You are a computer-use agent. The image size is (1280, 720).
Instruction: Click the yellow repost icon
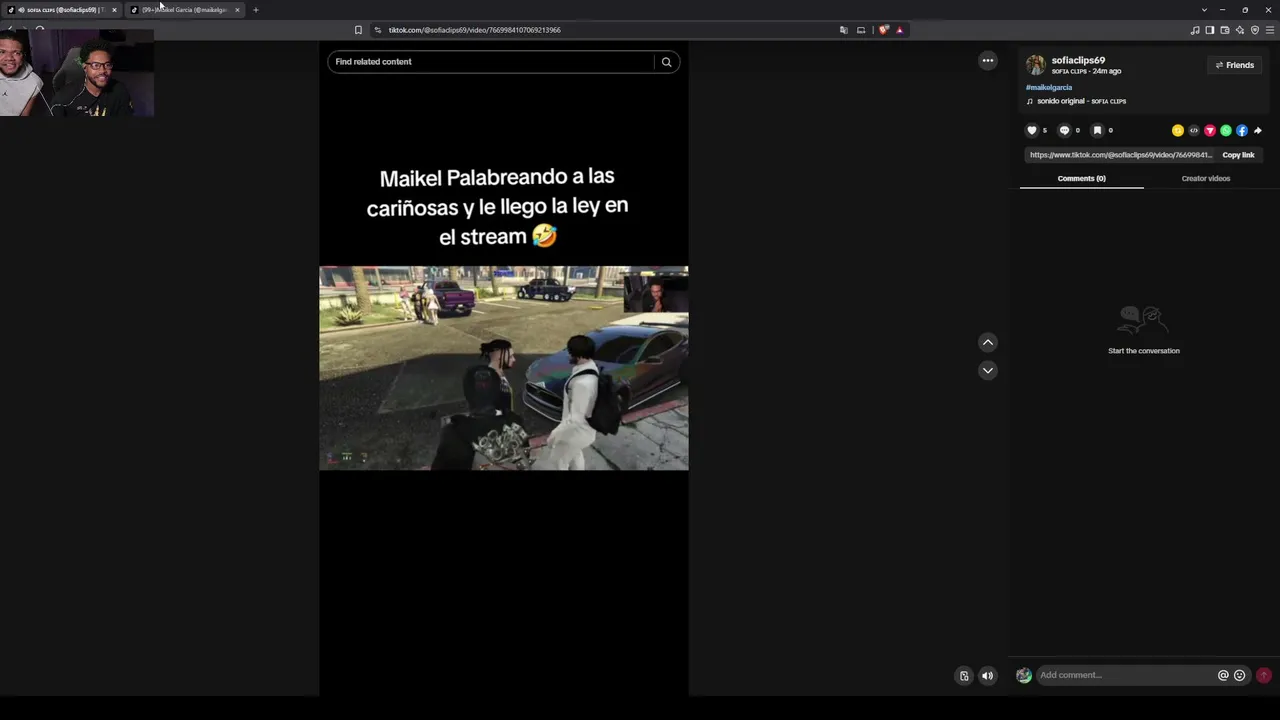click(x=1178, y=130)
